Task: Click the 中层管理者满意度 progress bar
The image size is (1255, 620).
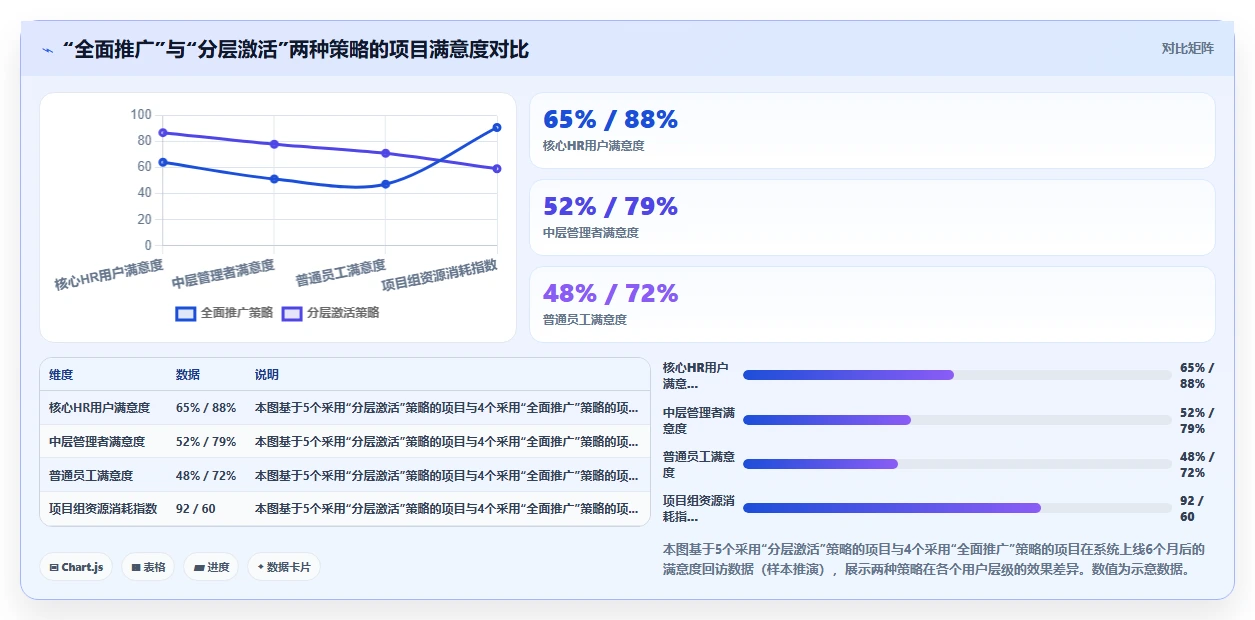Action: pyautogui.click(x=957, y=420)
